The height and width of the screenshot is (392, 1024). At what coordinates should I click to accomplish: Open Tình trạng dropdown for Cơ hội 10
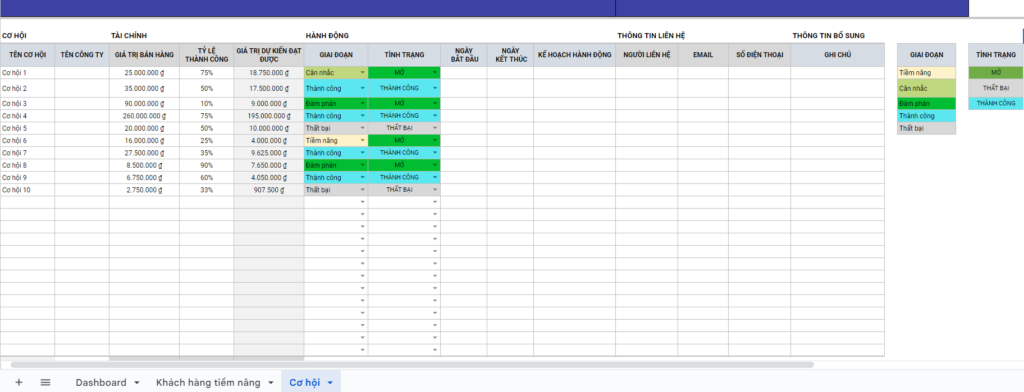pyautogui.click(x=435, y=189)
